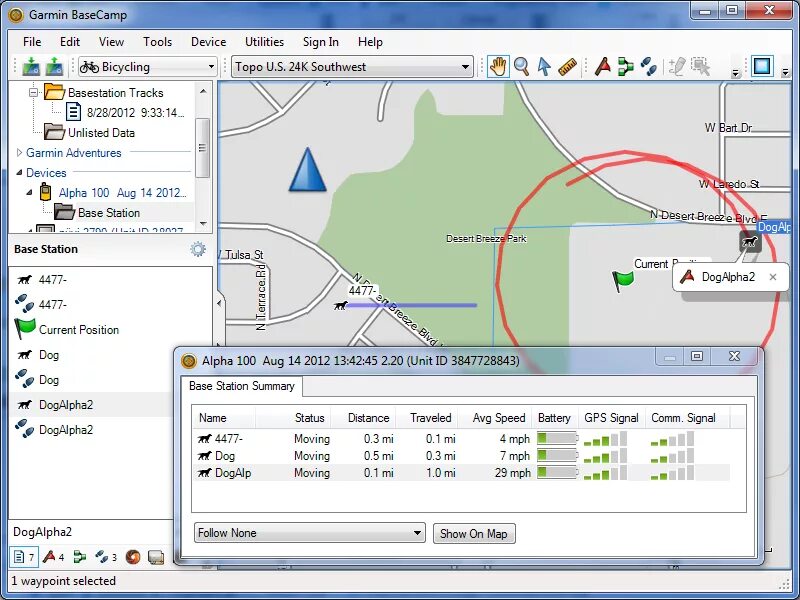Click the Send to Device toolbar icon
This screenshot has width=800, height=600.
[x=31, y=67]
